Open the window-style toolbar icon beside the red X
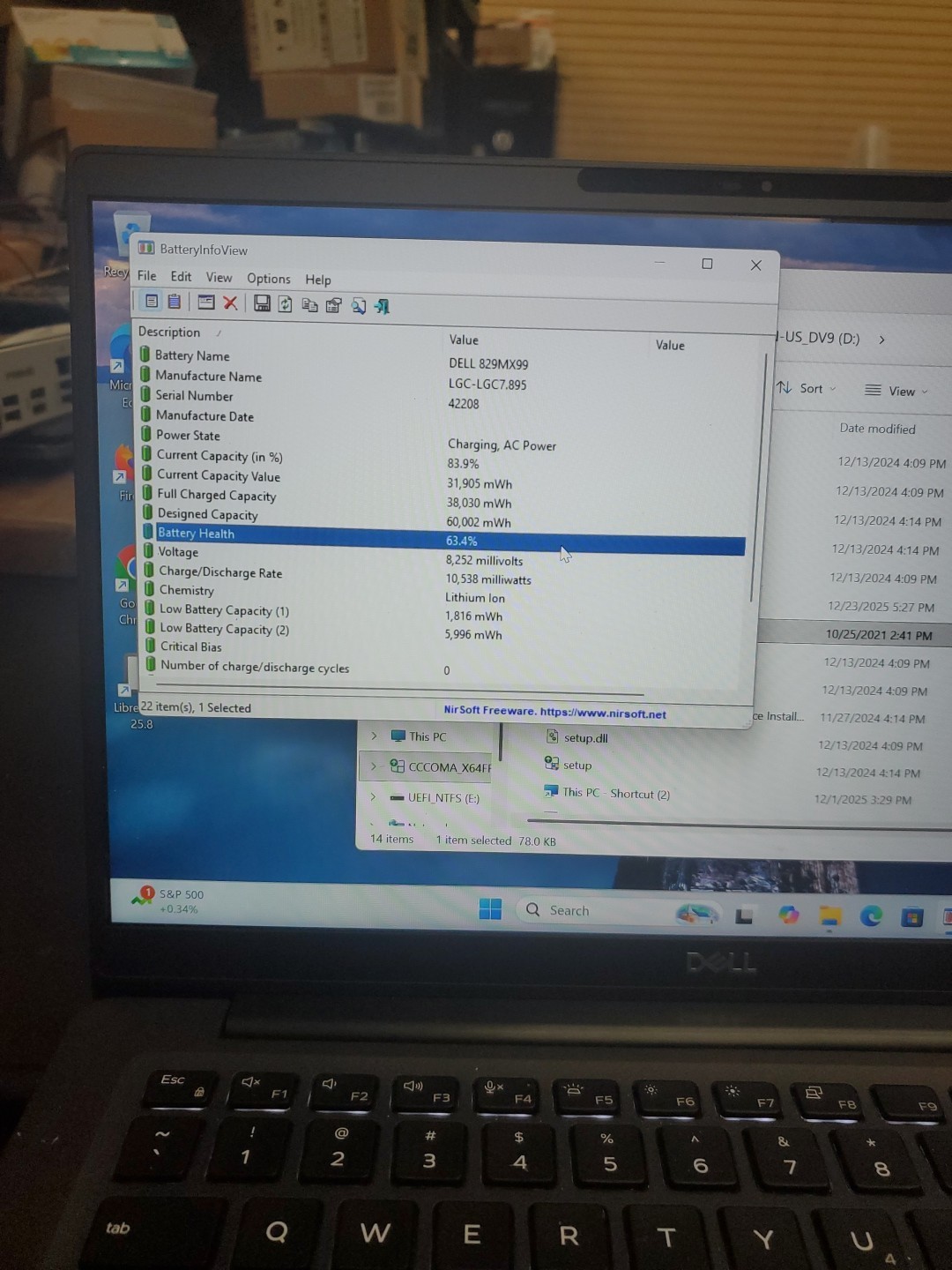This screenshot has height=1270, width=952. 206,303
